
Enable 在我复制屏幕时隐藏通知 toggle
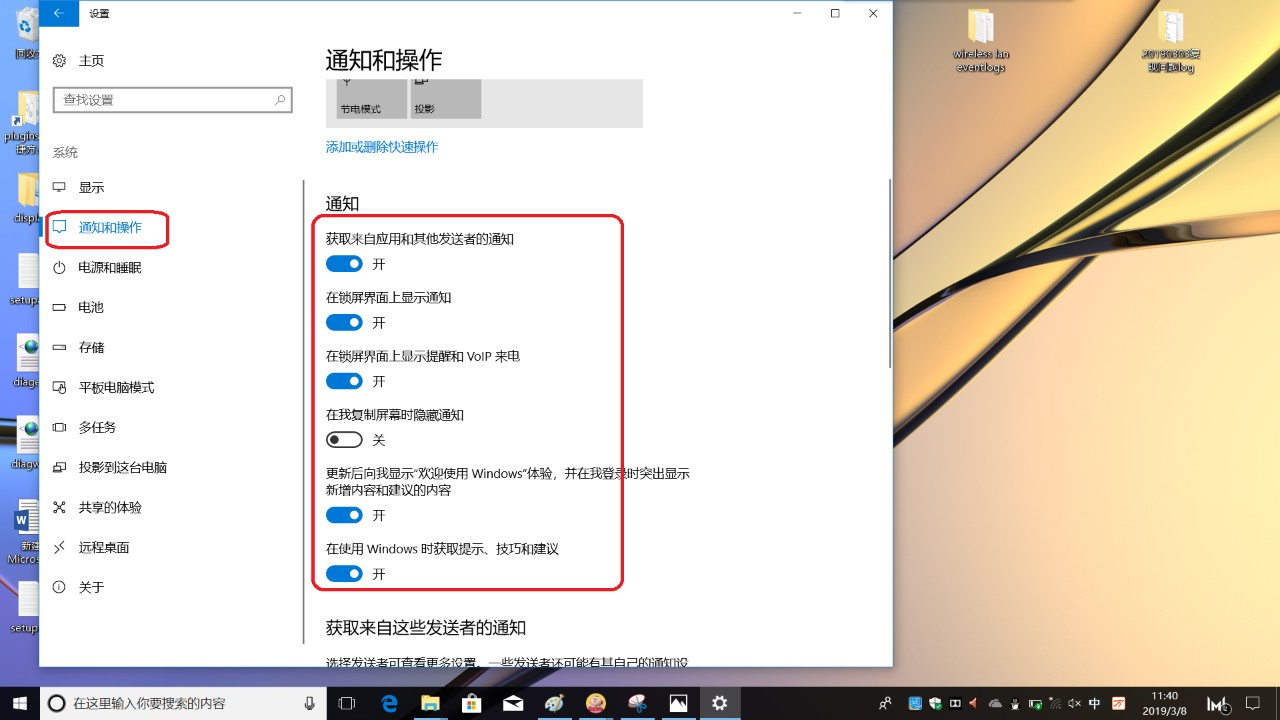point(344,440)
